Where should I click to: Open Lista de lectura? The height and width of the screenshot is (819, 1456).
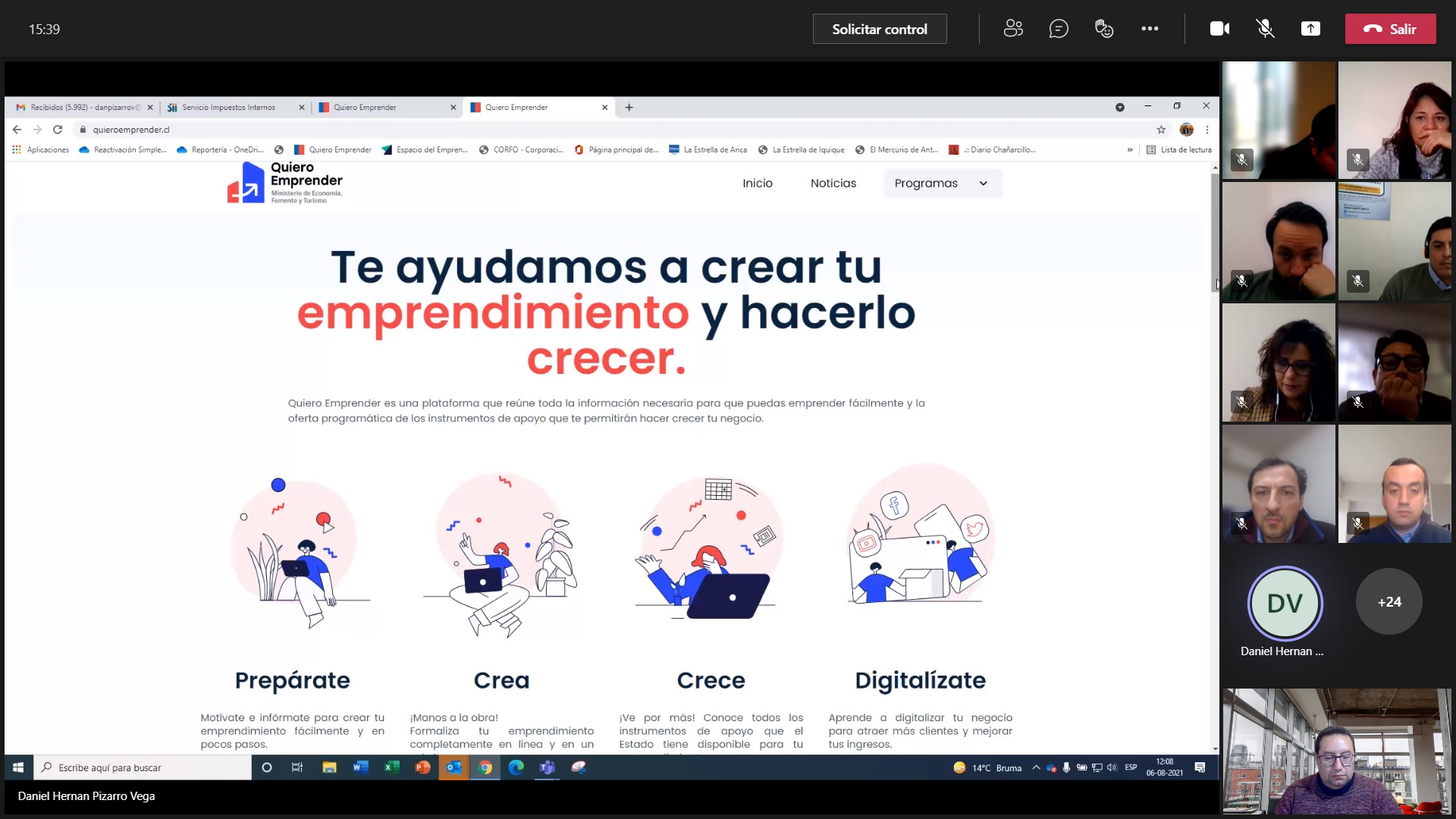(1178, 149)
